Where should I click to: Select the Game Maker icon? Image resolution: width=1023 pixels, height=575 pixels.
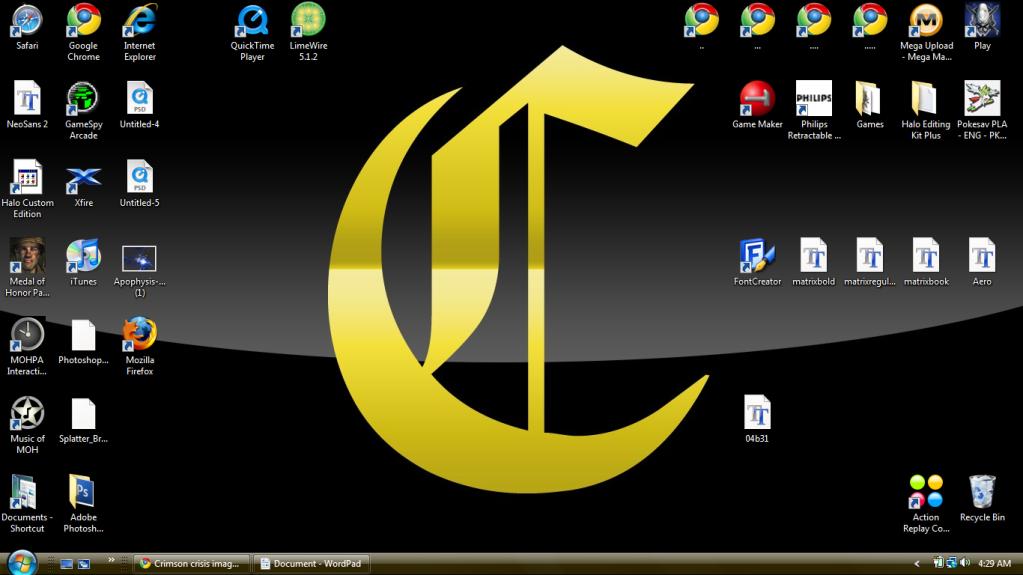[757, 99]
